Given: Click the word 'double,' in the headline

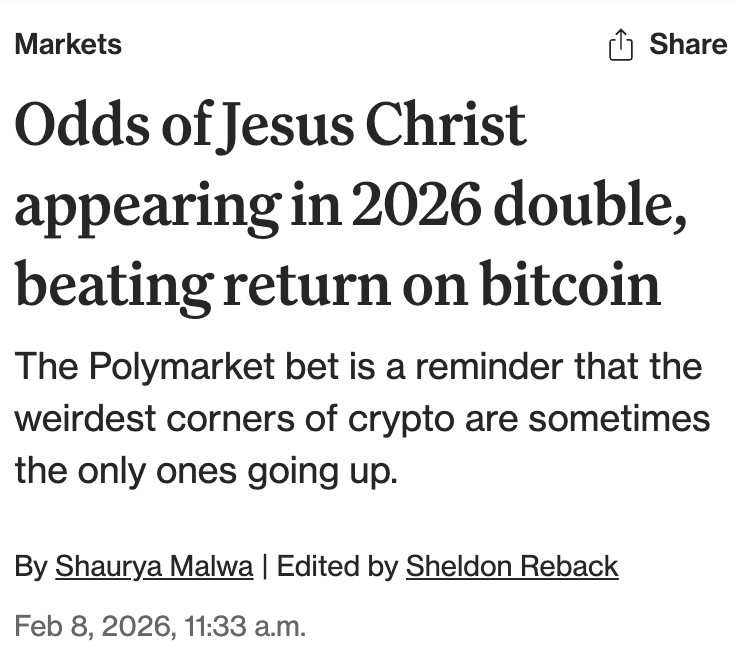Looking at the screenshot, I should [590, 205].
